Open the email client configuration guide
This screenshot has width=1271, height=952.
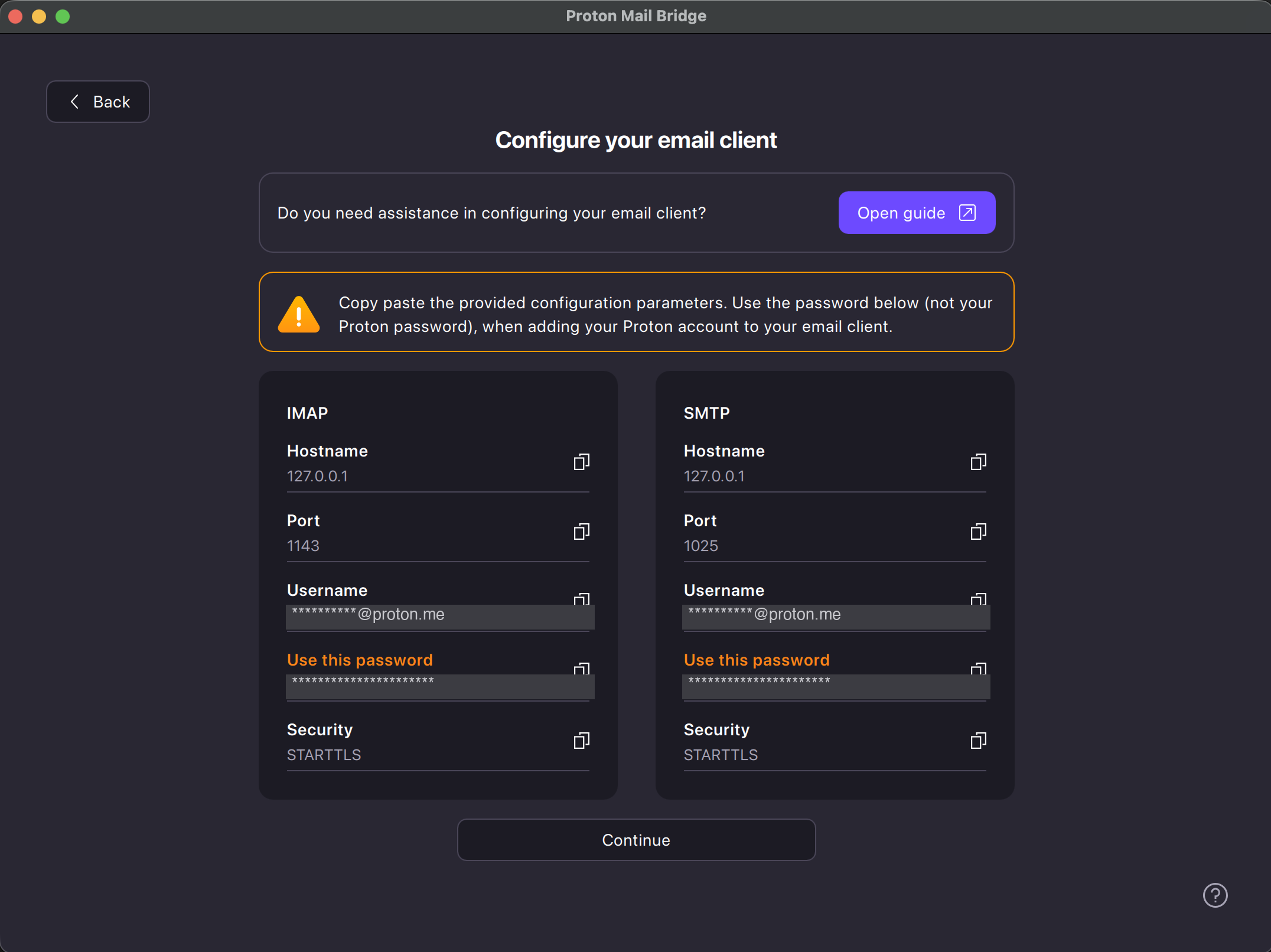(917, 213)
